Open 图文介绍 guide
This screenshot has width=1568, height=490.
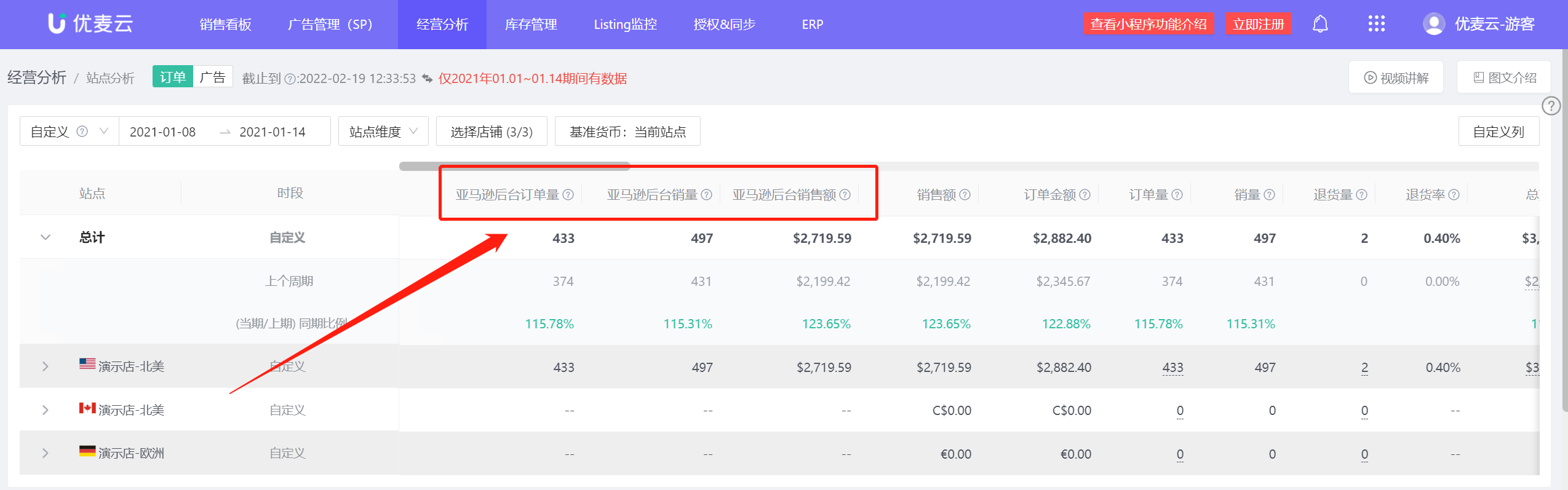pyautogui.click(x=1503, y=77)
